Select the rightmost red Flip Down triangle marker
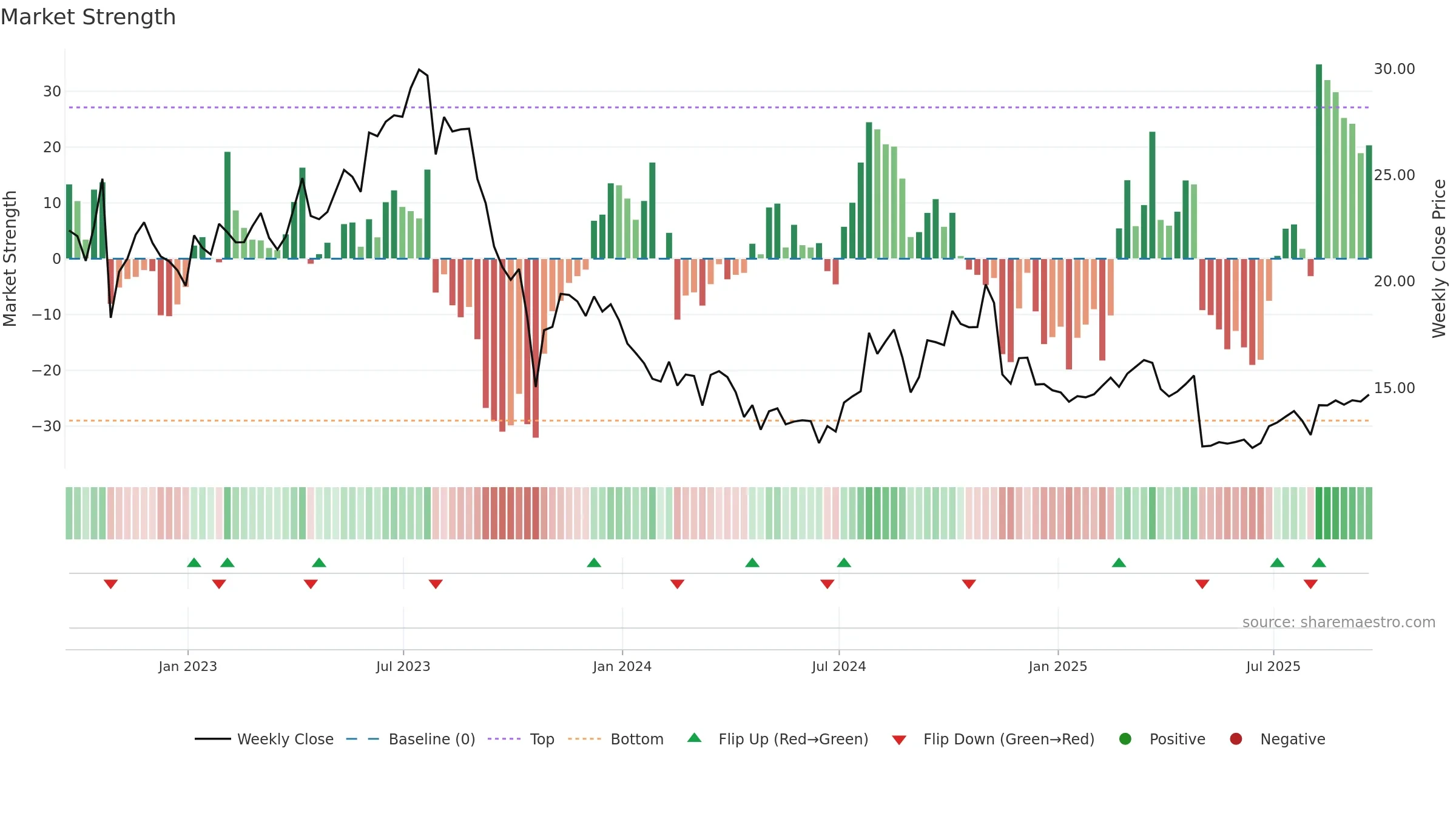Viewport: 1456px width, 819px height. point(1310,584)
